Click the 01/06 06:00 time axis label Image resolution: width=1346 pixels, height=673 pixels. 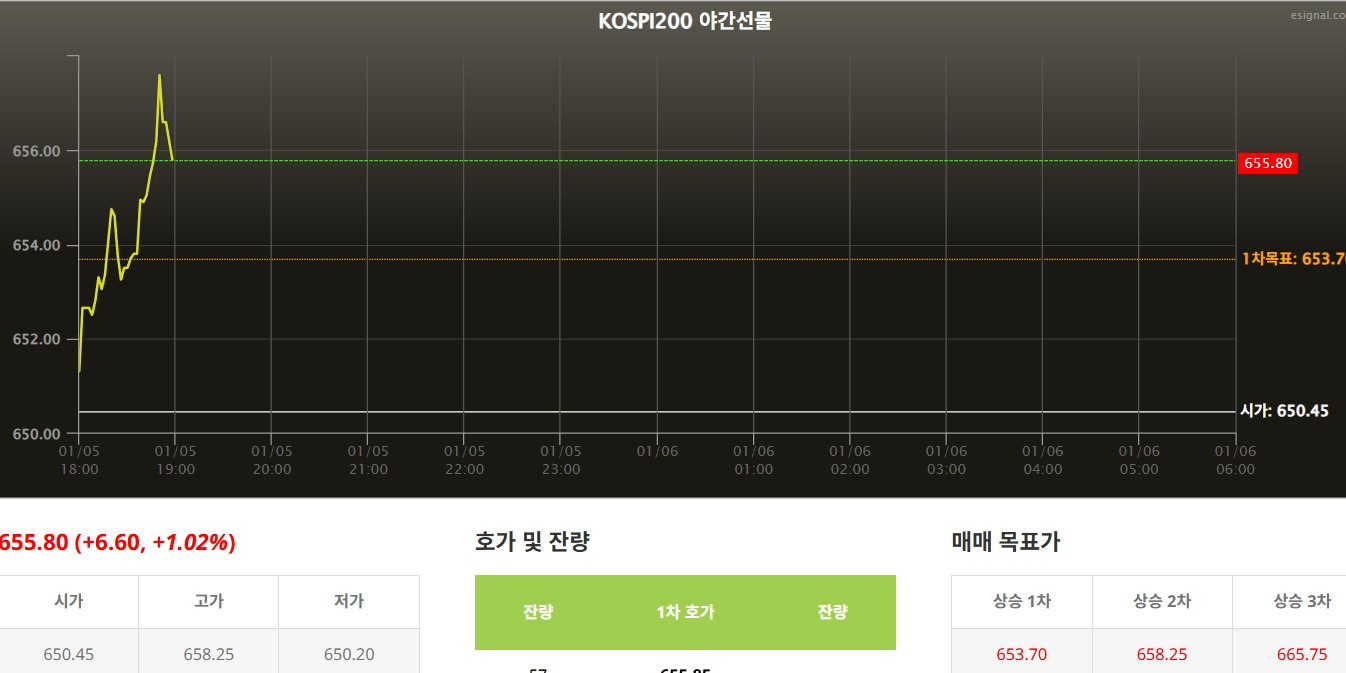[x=1235, y=460]
